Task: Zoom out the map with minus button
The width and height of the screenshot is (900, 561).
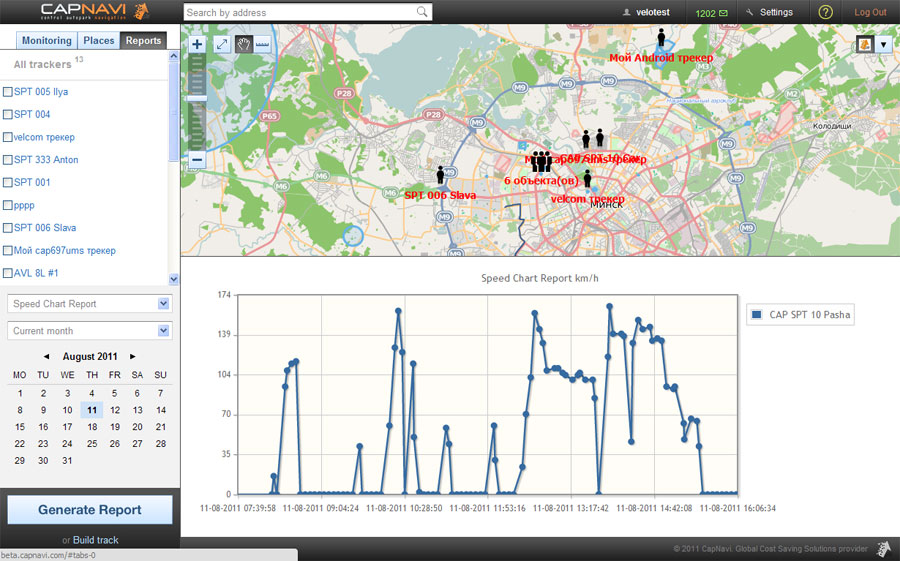Action: [197, 159]
